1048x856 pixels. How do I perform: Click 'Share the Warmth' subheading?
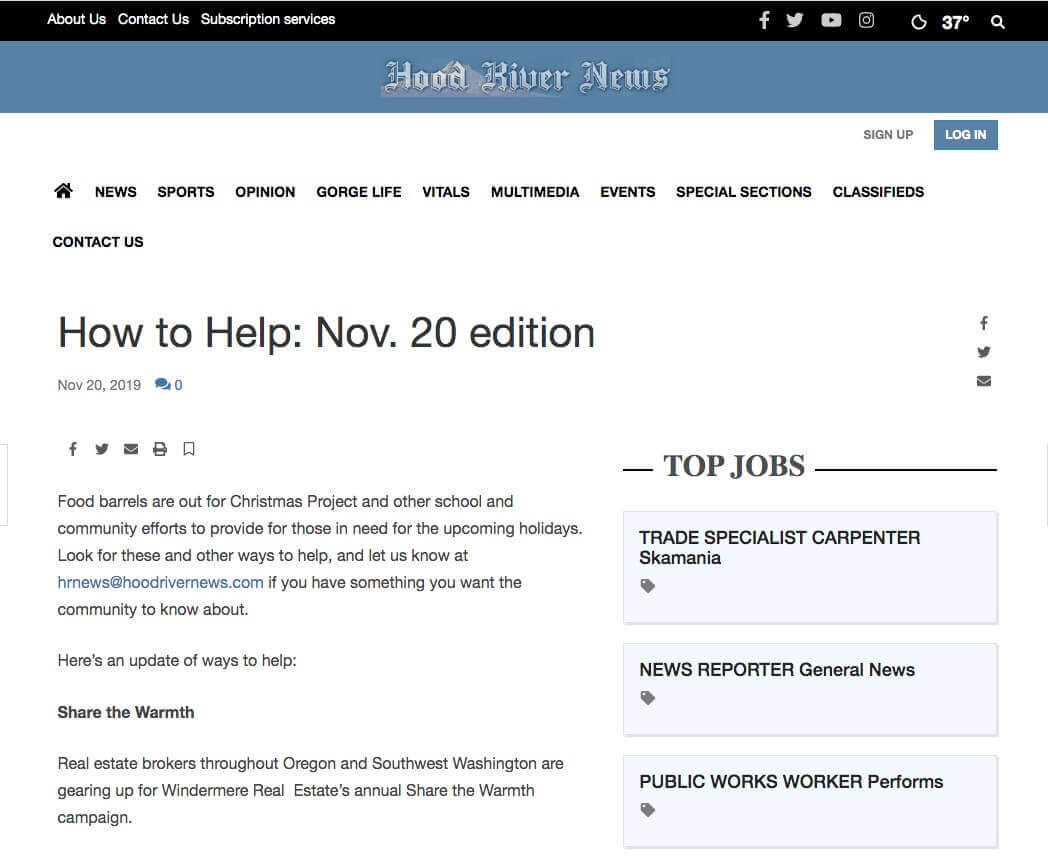click(x=126, y=712)
